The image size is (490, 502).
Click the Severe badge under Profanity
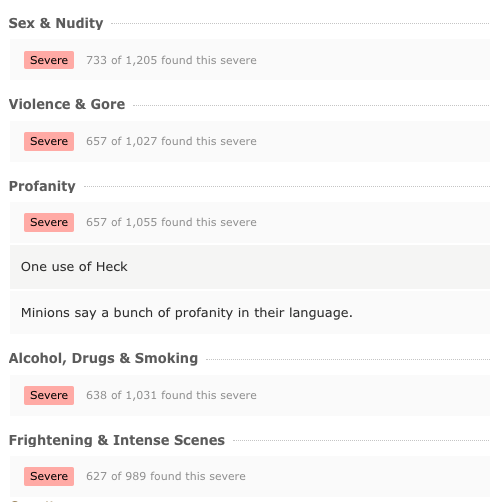pyautogui.click(x=49, y=222)
